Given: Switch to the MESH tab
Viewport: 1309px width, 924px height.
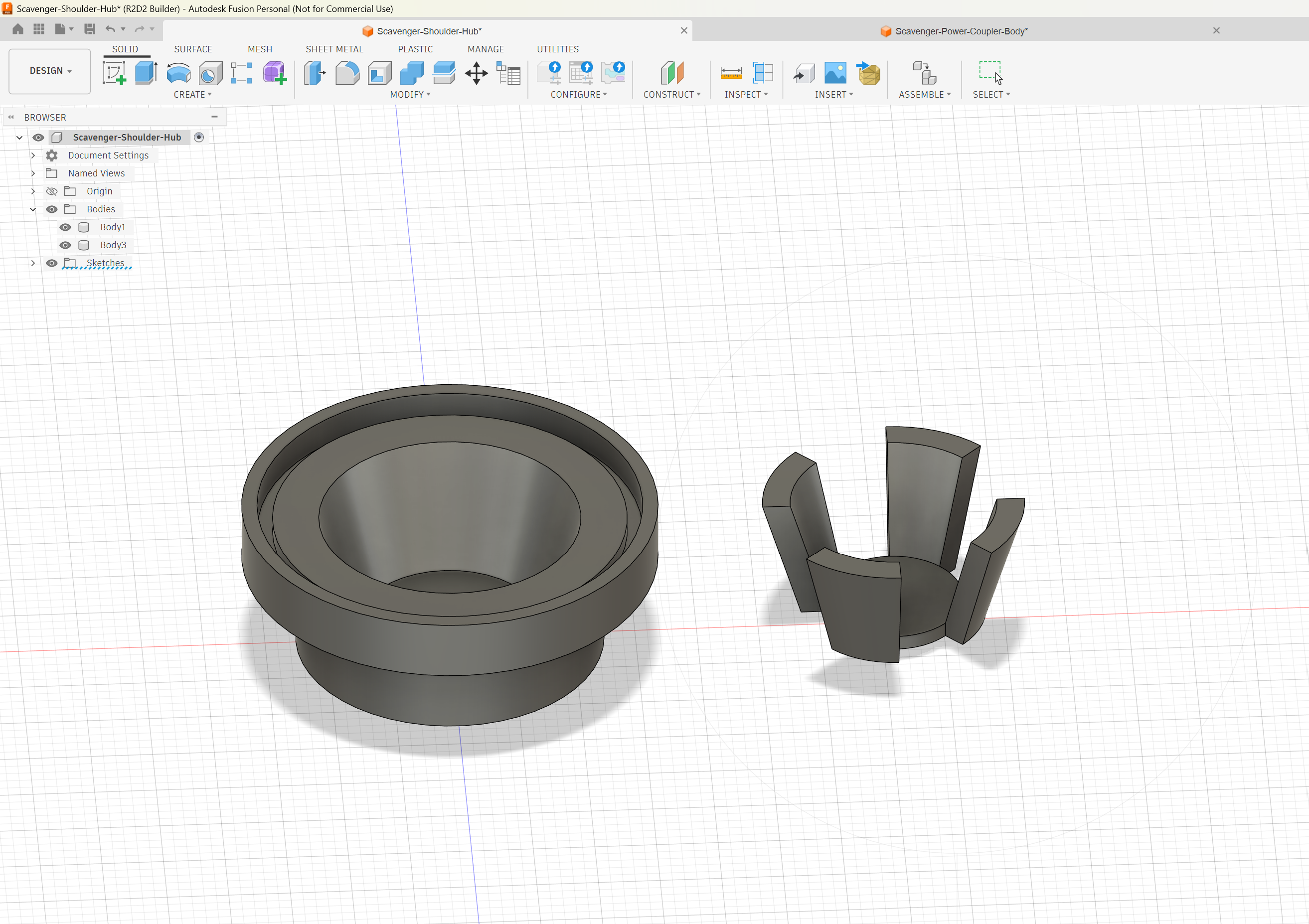Looking at the screenshot, I should click(x=260, y=50).
